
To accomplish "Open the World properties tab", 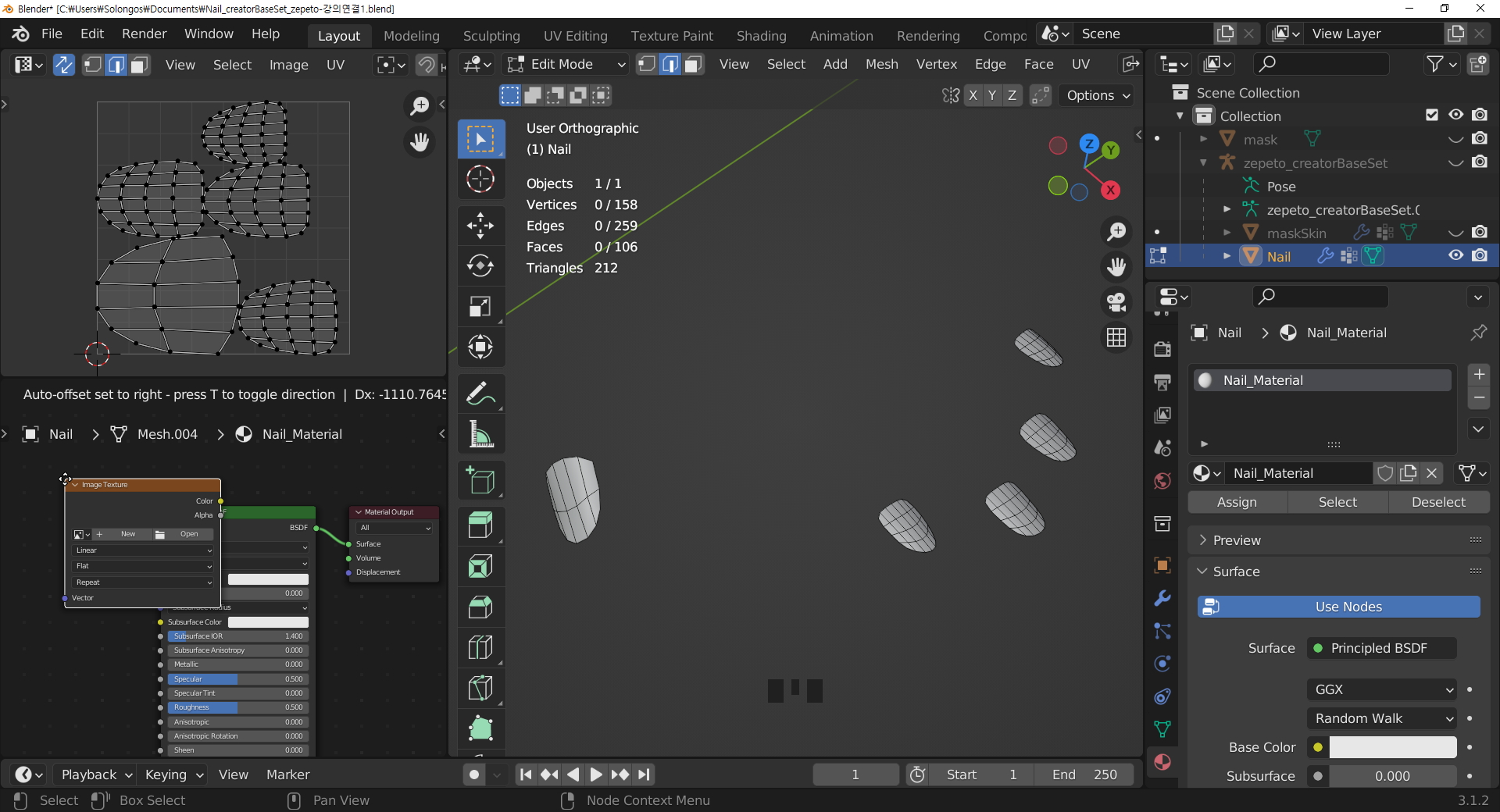I will click(x=1162, y=480).
